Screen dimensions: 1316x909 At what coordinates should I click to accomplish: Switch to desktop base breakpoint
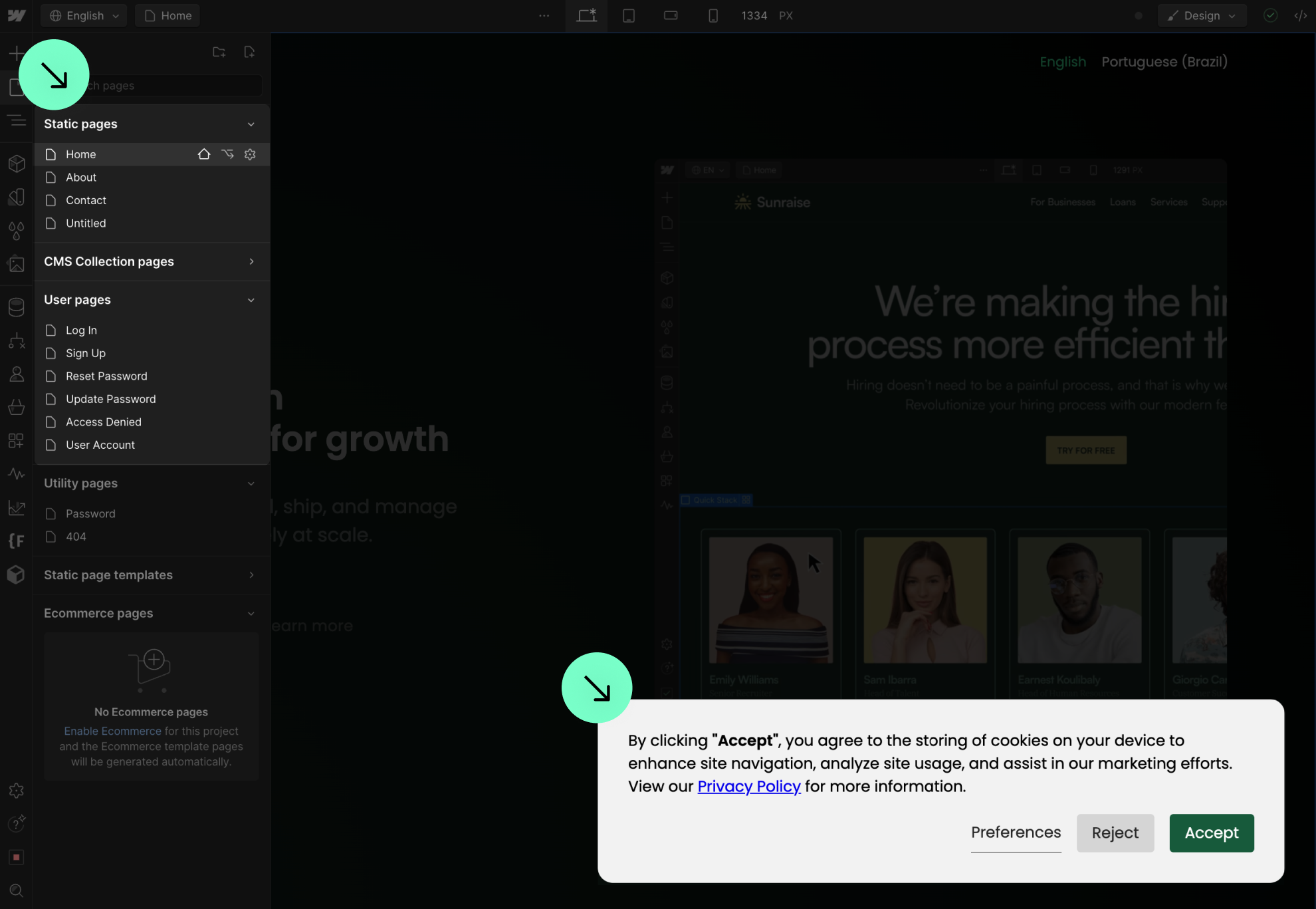(586, 15)
